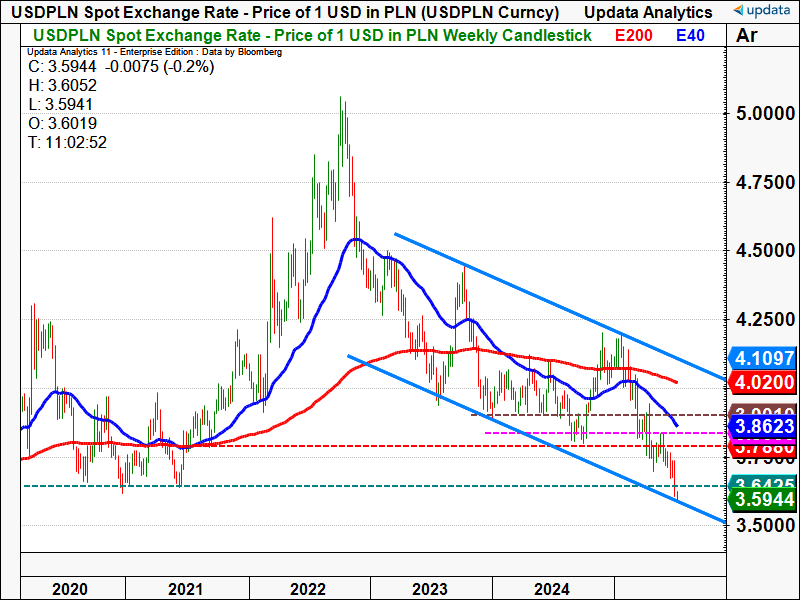Click the 4.0200 red price tag
This screenshot has width=800, height=600.
point(762,383)
